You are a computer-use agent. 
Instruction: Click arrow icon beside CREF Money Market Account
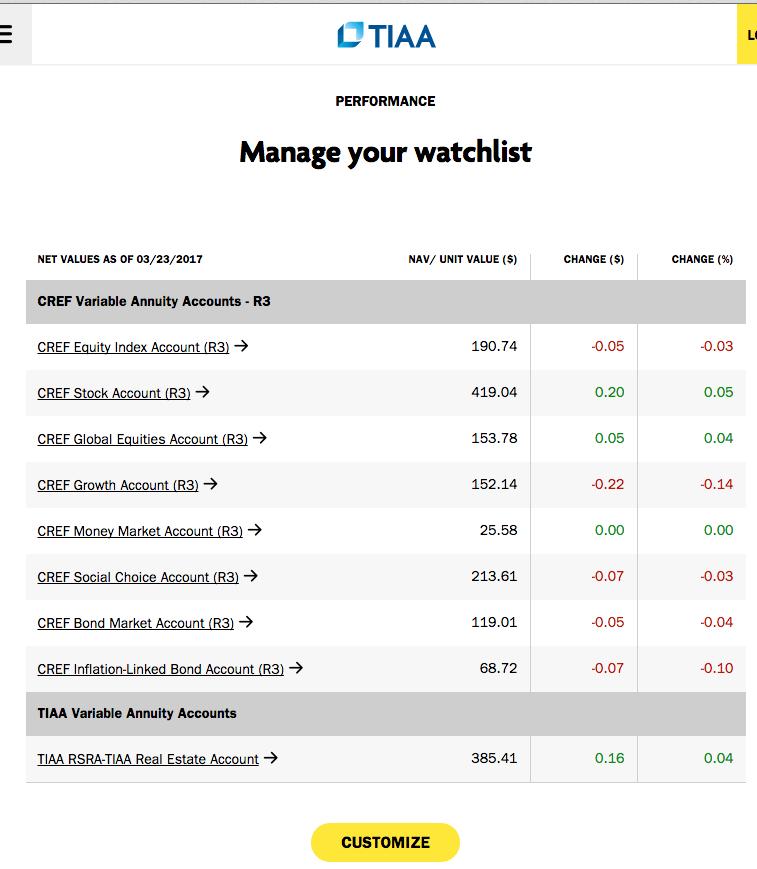[x=255, y=530]
